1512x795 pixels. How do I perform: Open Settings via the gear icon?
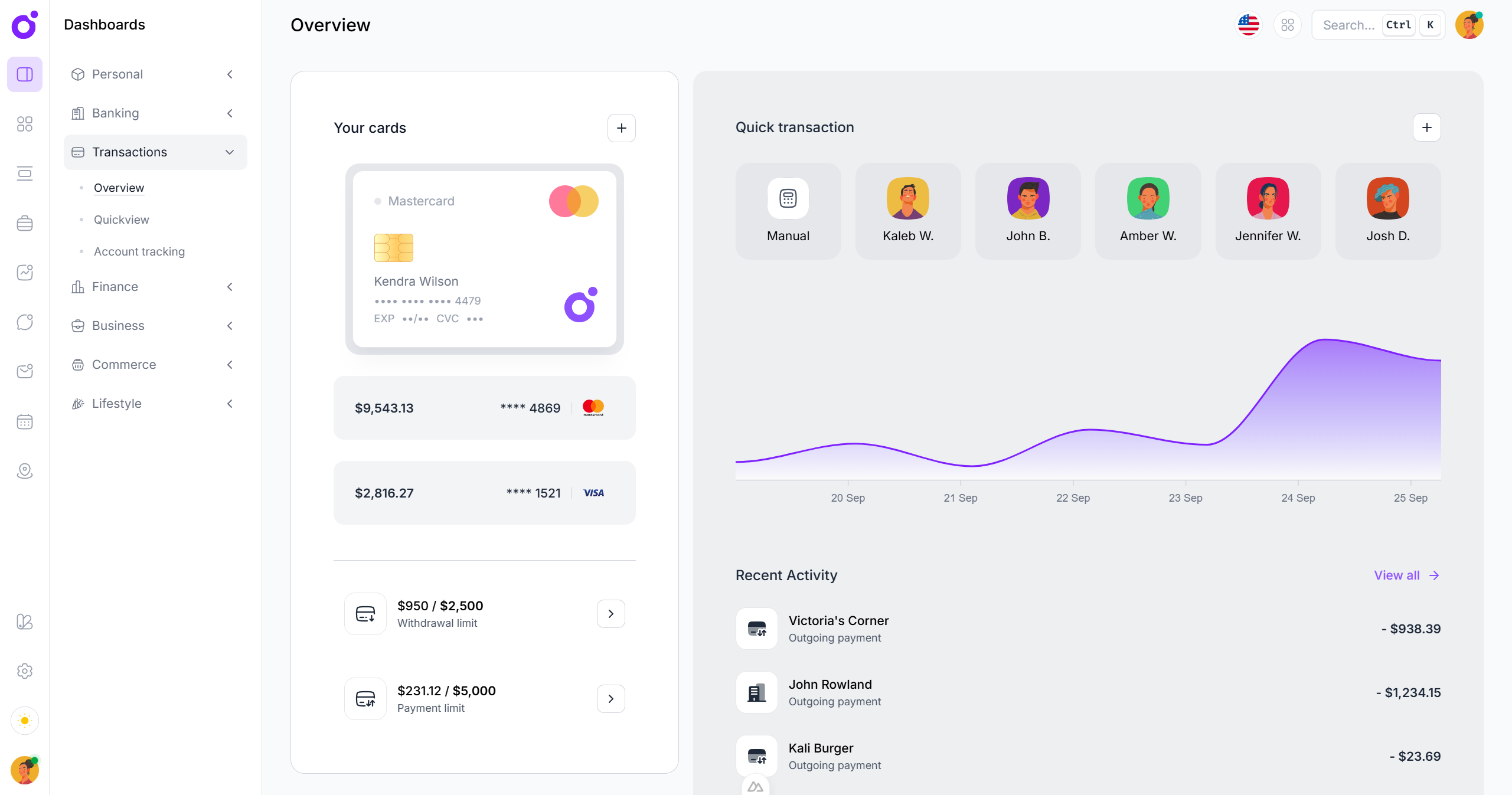click(x=24, y=671)
